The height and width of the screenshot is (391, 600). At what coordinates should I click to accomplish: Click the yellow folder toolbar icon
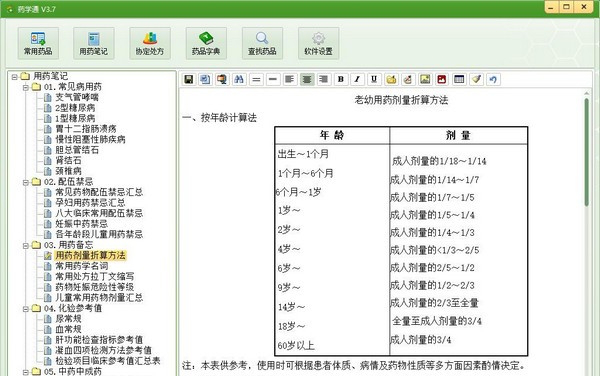[391, 79]
